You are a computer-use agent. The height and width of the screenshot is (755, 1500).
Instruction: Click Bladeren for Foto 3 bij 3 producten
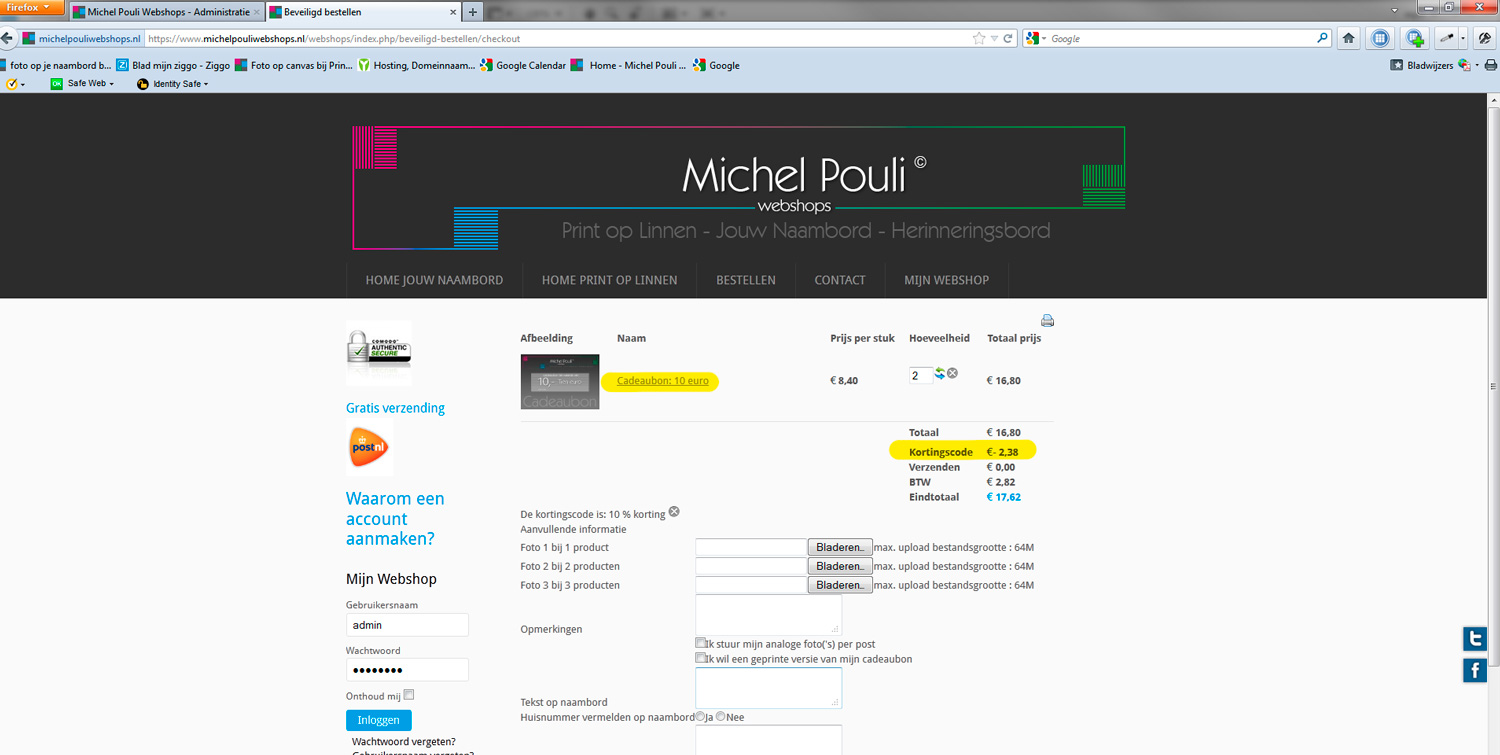[x=840, y=585]
